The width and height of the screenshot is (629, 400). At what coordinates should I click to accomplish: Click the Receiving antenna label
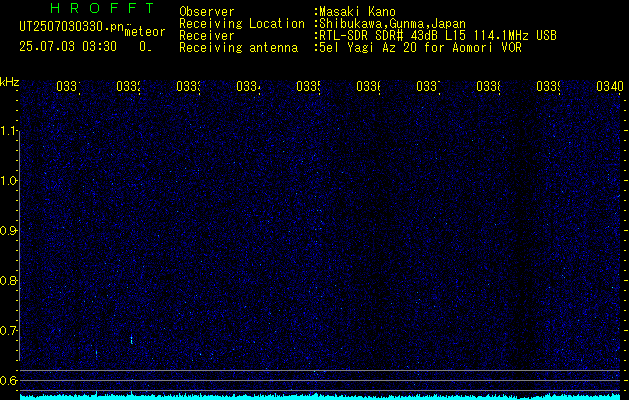[238, 48]
